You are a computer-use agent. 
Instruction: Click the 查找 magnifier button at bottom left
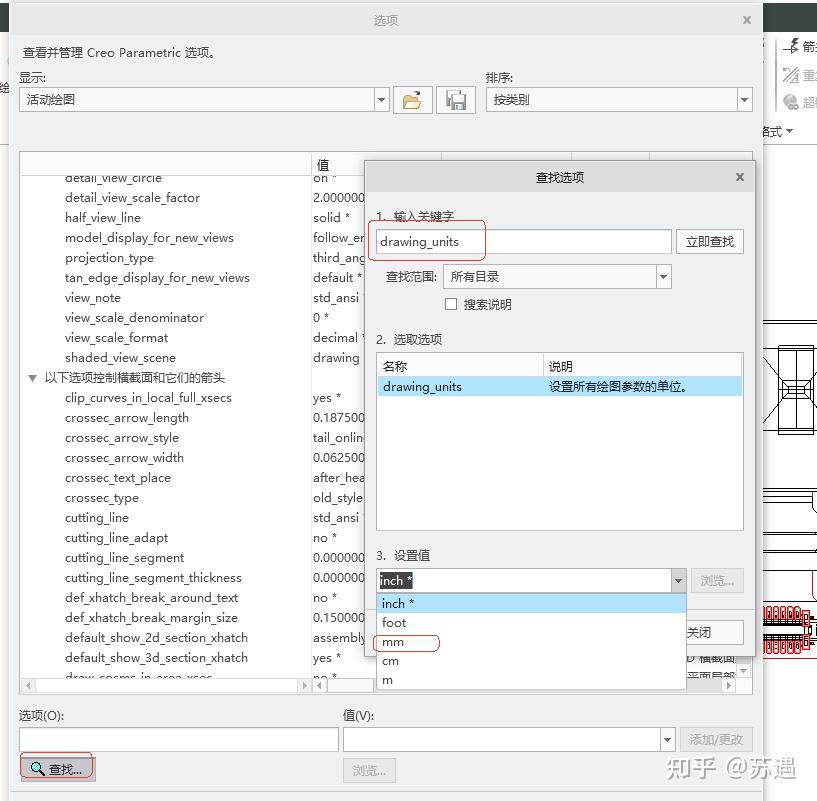pyautogui.click(x=55, y=766)
